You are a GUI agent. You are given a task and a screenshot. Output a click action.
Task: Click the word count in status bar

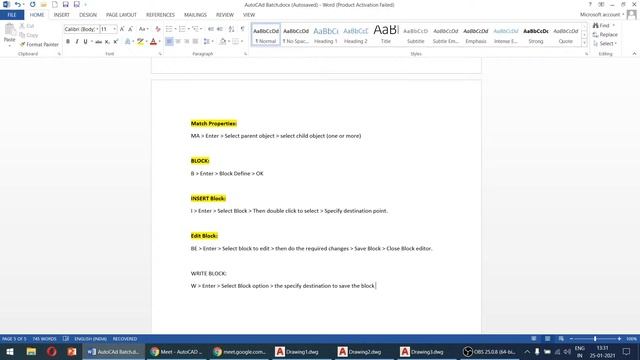pos(44,339)
